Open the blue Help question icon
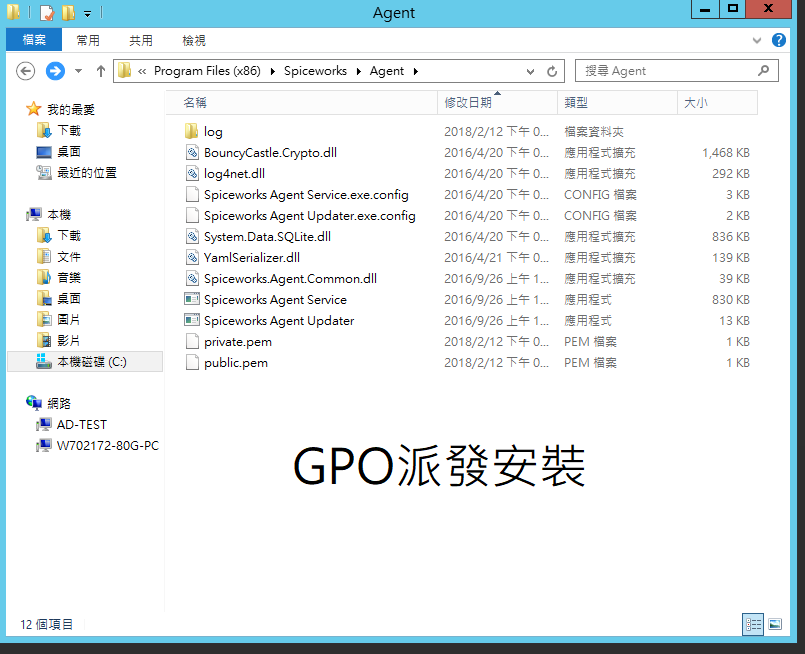 pyautogui.click(x=779, y=40)
